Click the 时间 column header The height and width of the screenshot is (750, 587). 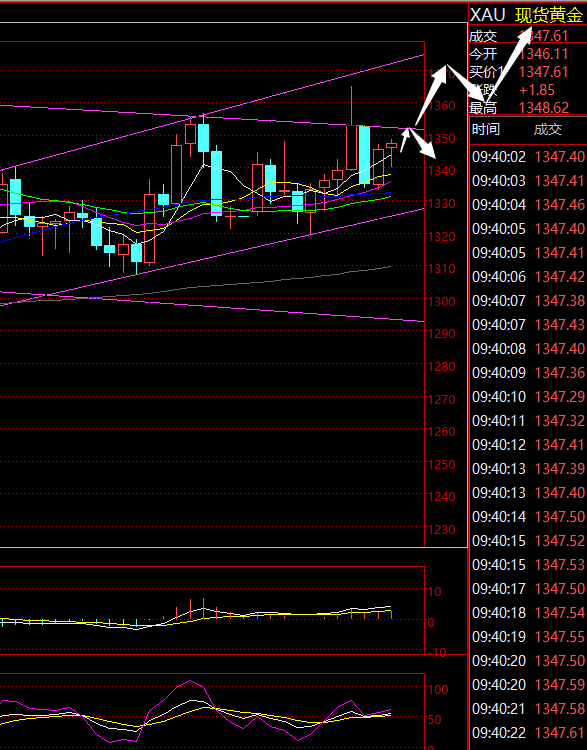click(x=486, y=129)
